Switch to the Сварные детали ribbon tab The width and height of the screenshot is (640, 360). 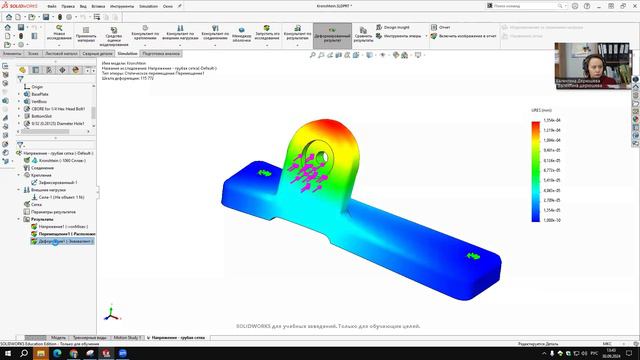97,53
